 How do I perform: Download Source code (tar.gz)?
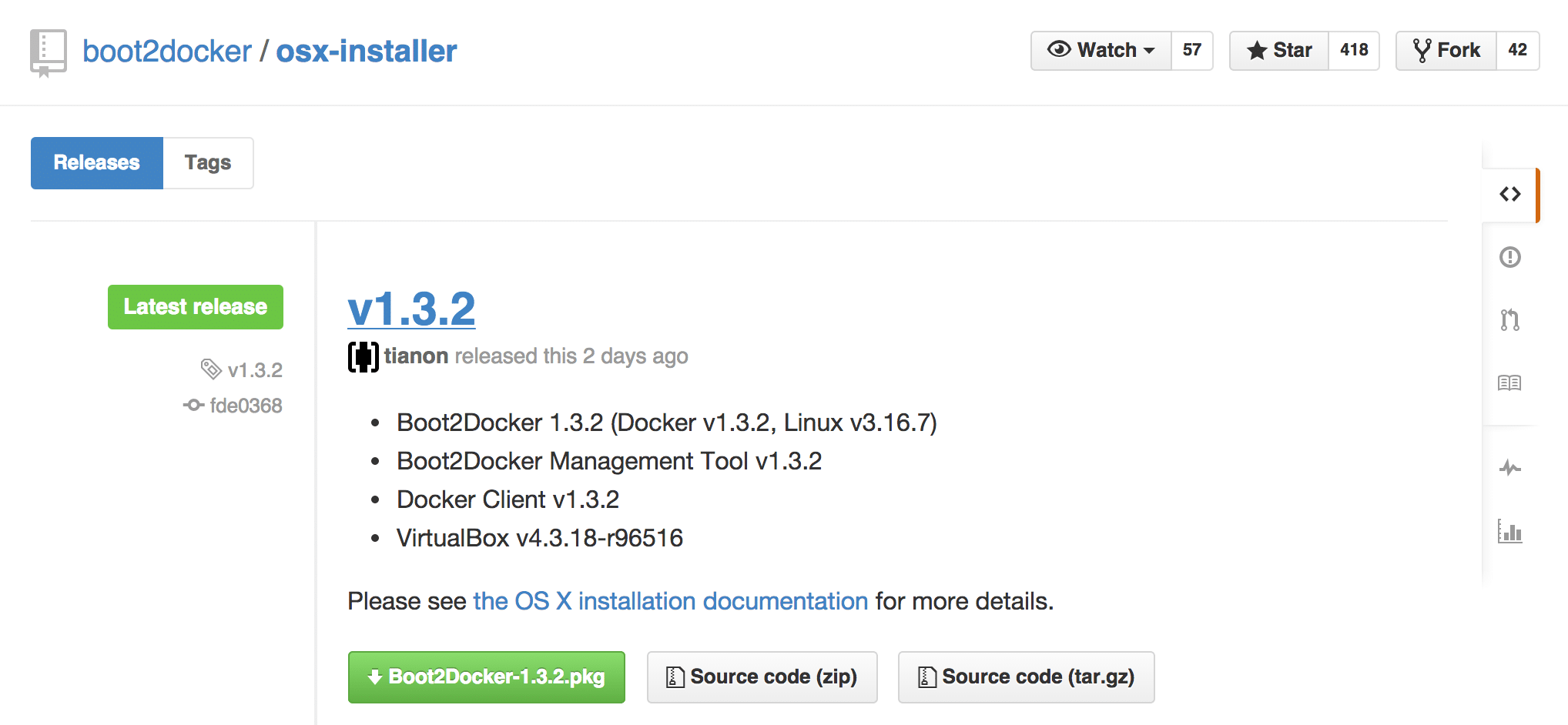click(x=1026, y=677)
